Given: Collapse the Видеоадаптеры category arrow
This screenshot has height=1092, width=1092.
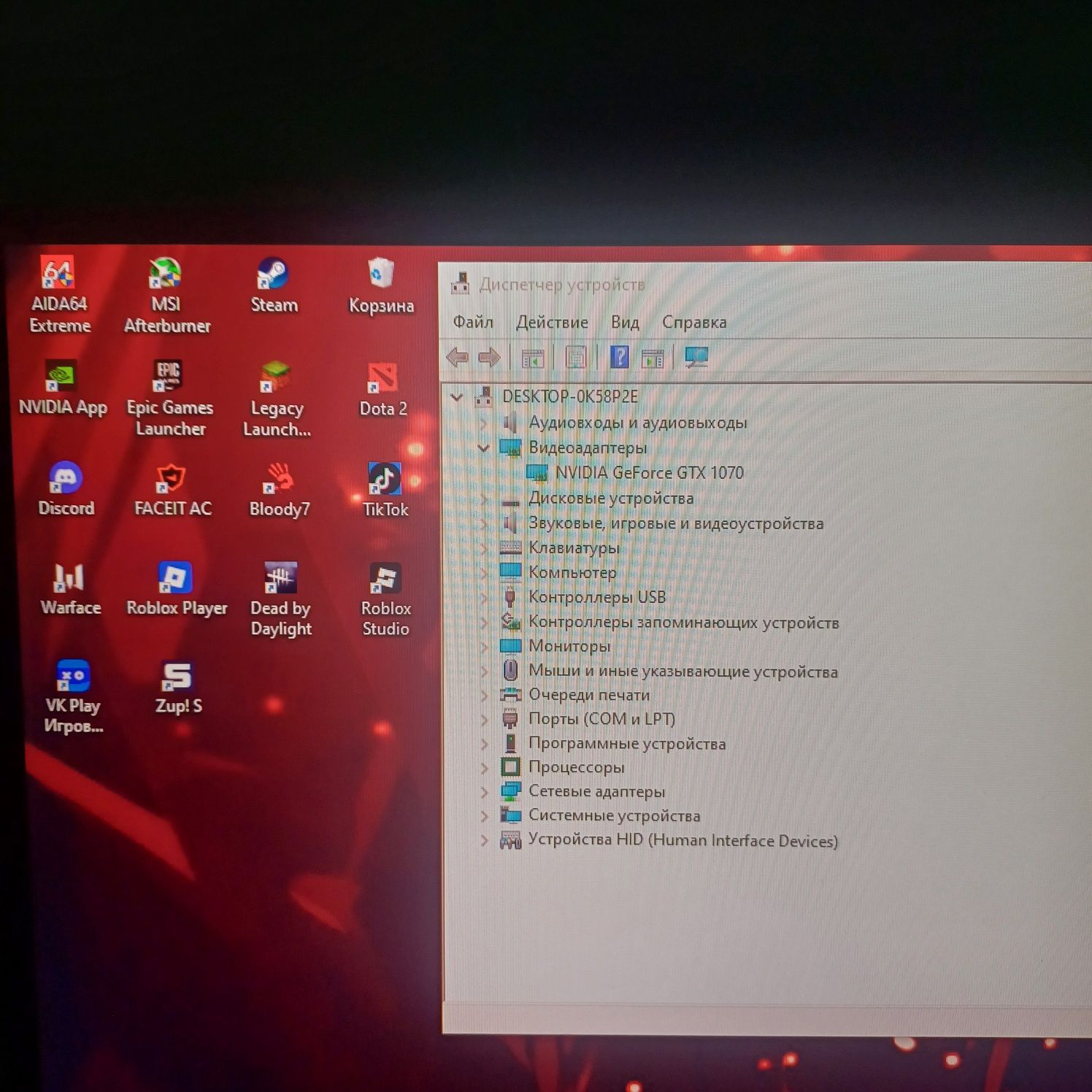Looking at the screenshot, I should click(483, 447).
